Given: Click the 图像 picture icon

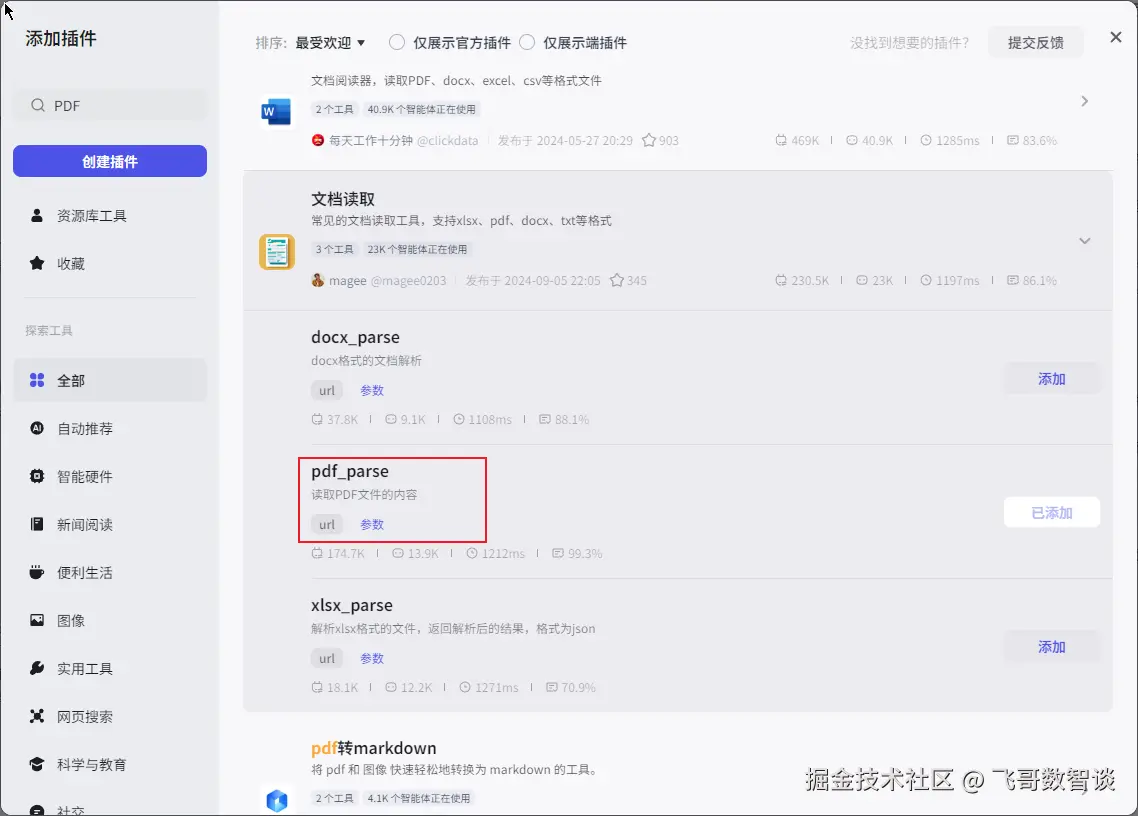Looking at the screenshot, I should [x=37, y=620].
